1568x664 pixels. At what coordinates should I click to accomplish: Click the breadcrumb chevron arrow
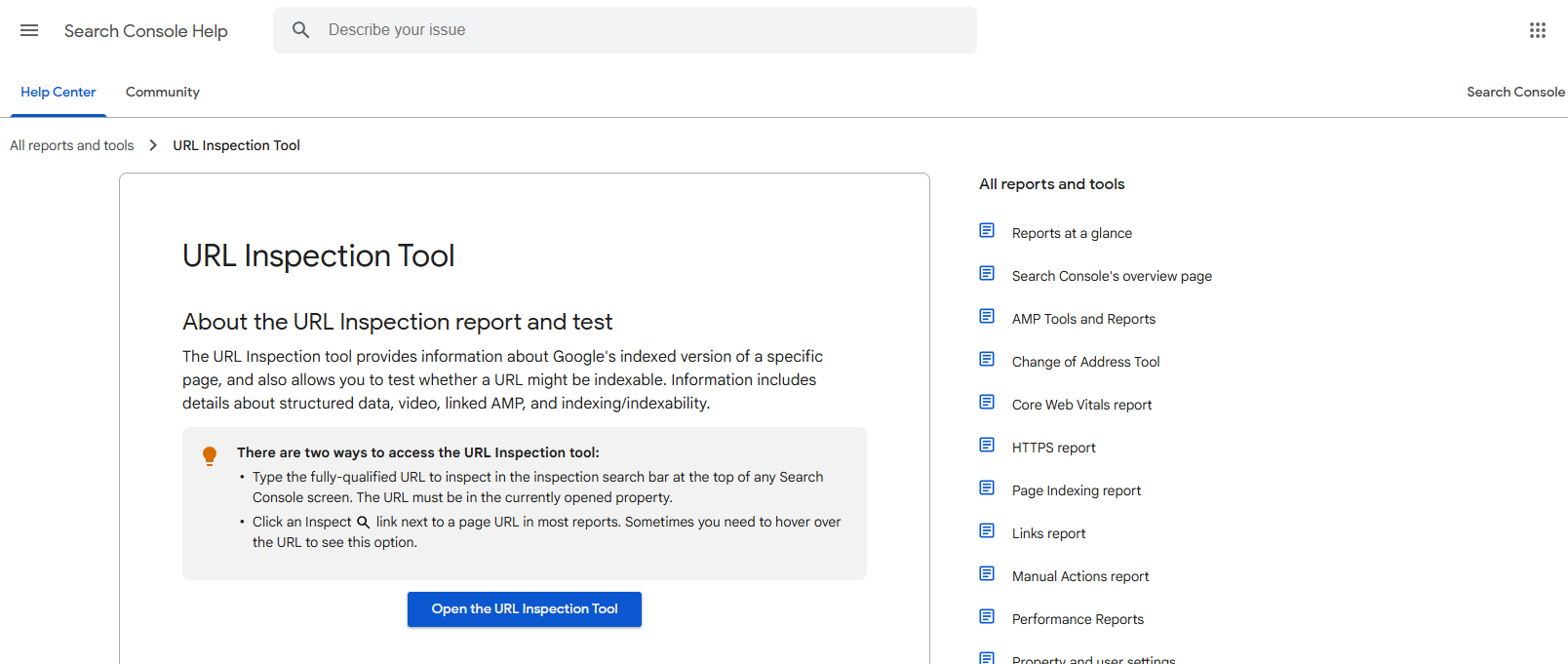(x=153, y=145)
